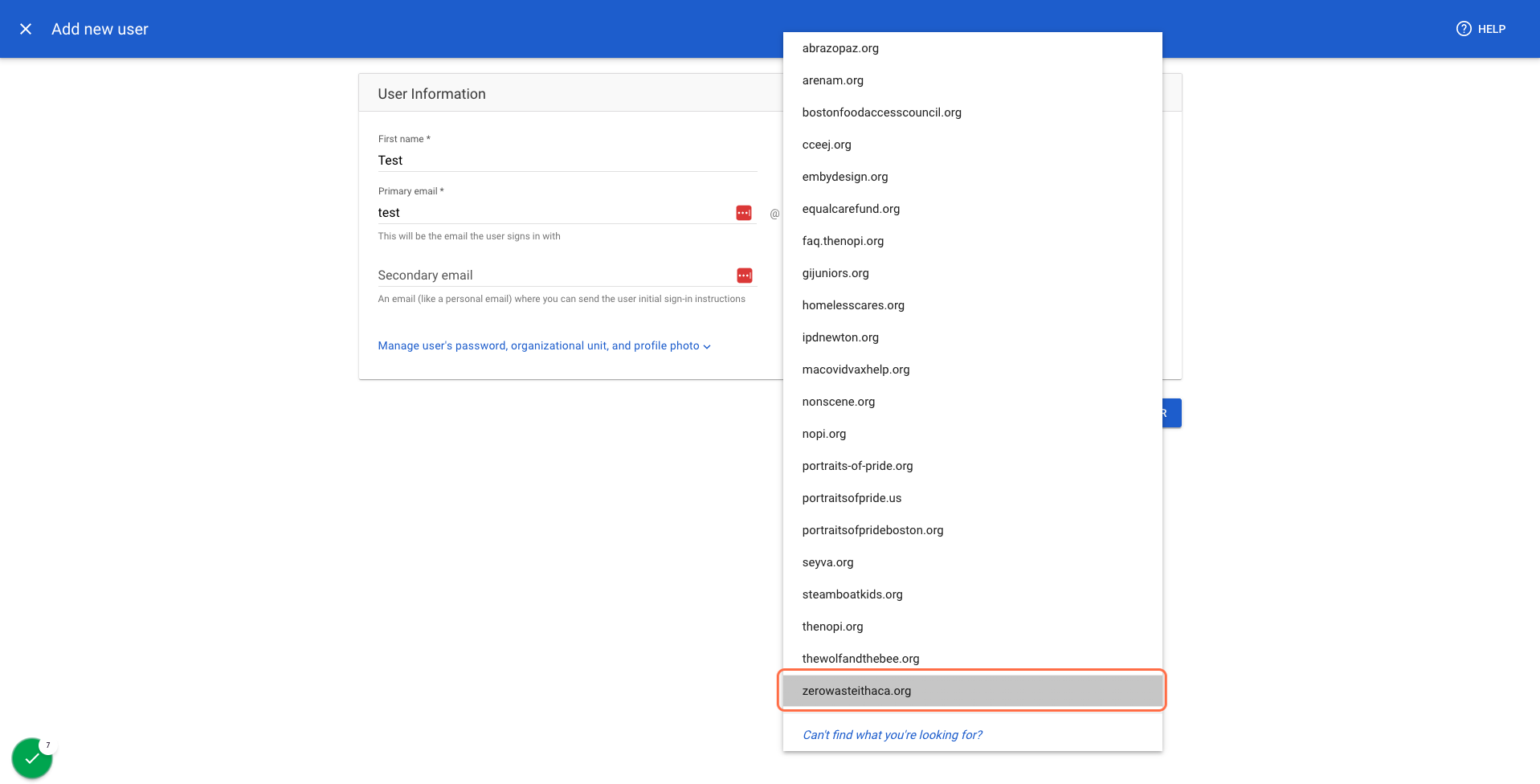
Task: Select portraitsofpride.us domain
Action: point(972,498)
